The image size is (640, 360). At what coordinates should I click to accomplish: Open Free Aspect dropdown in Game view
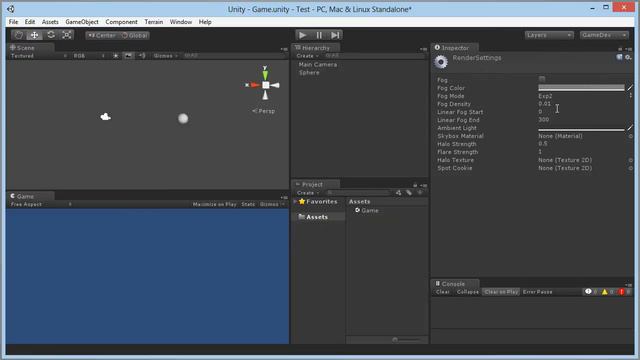click(41, 204)
